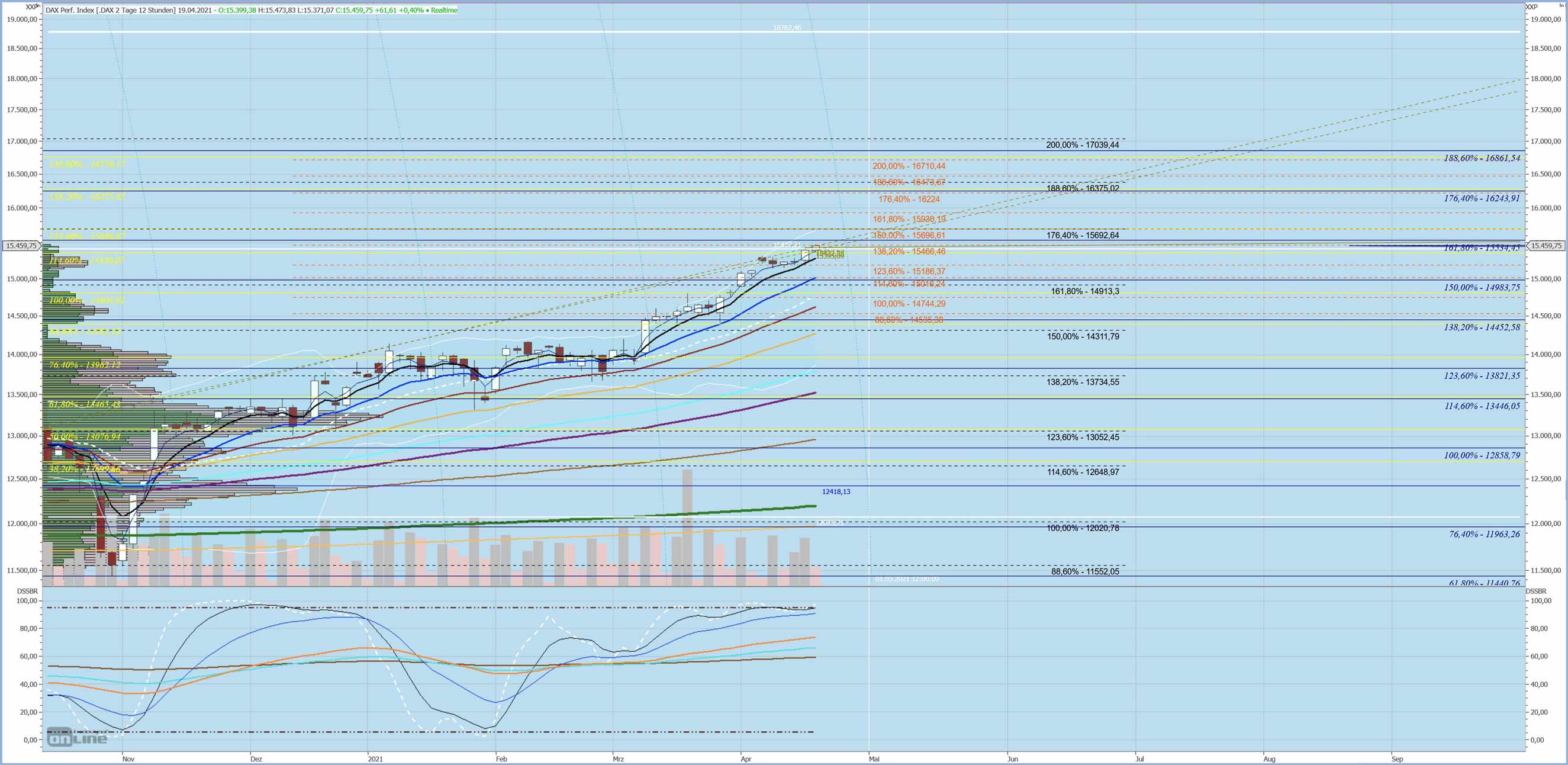Click the 01.05.2021 12:00:00 vertical line label
This screenshot has height=765, width=1568.
(x=907, y=578)
